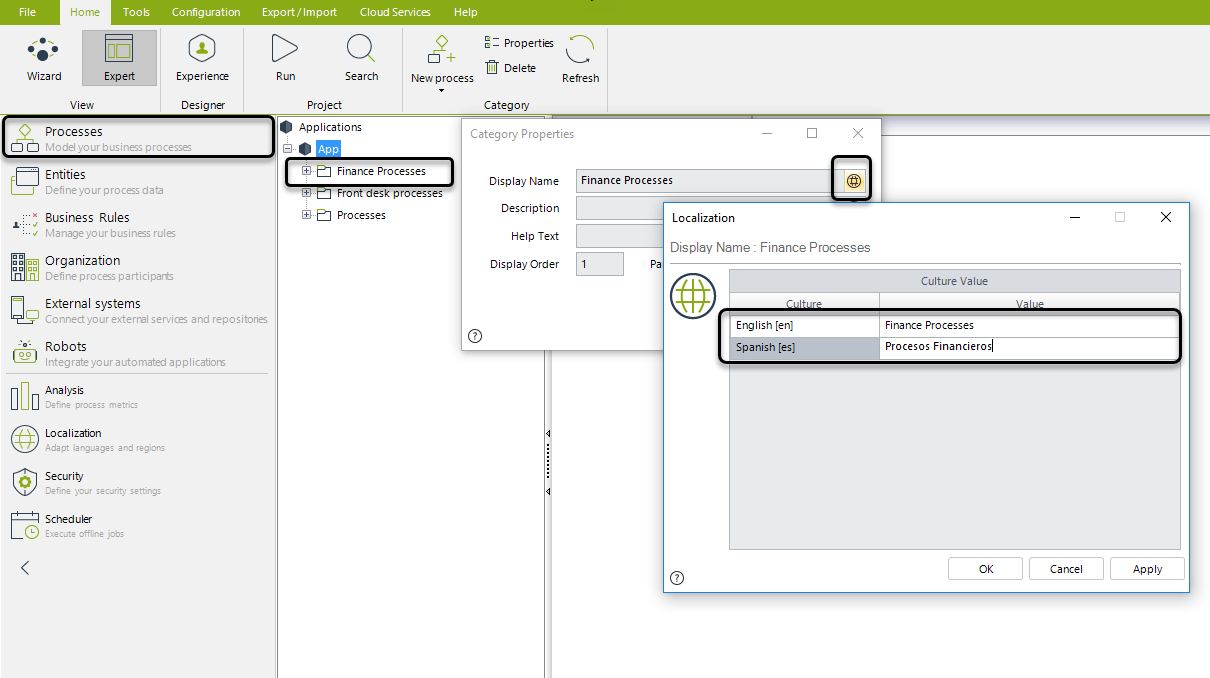Open the File menu
Image resolution: width=1210 pixels, height=678 pixels.
(27, 12)
